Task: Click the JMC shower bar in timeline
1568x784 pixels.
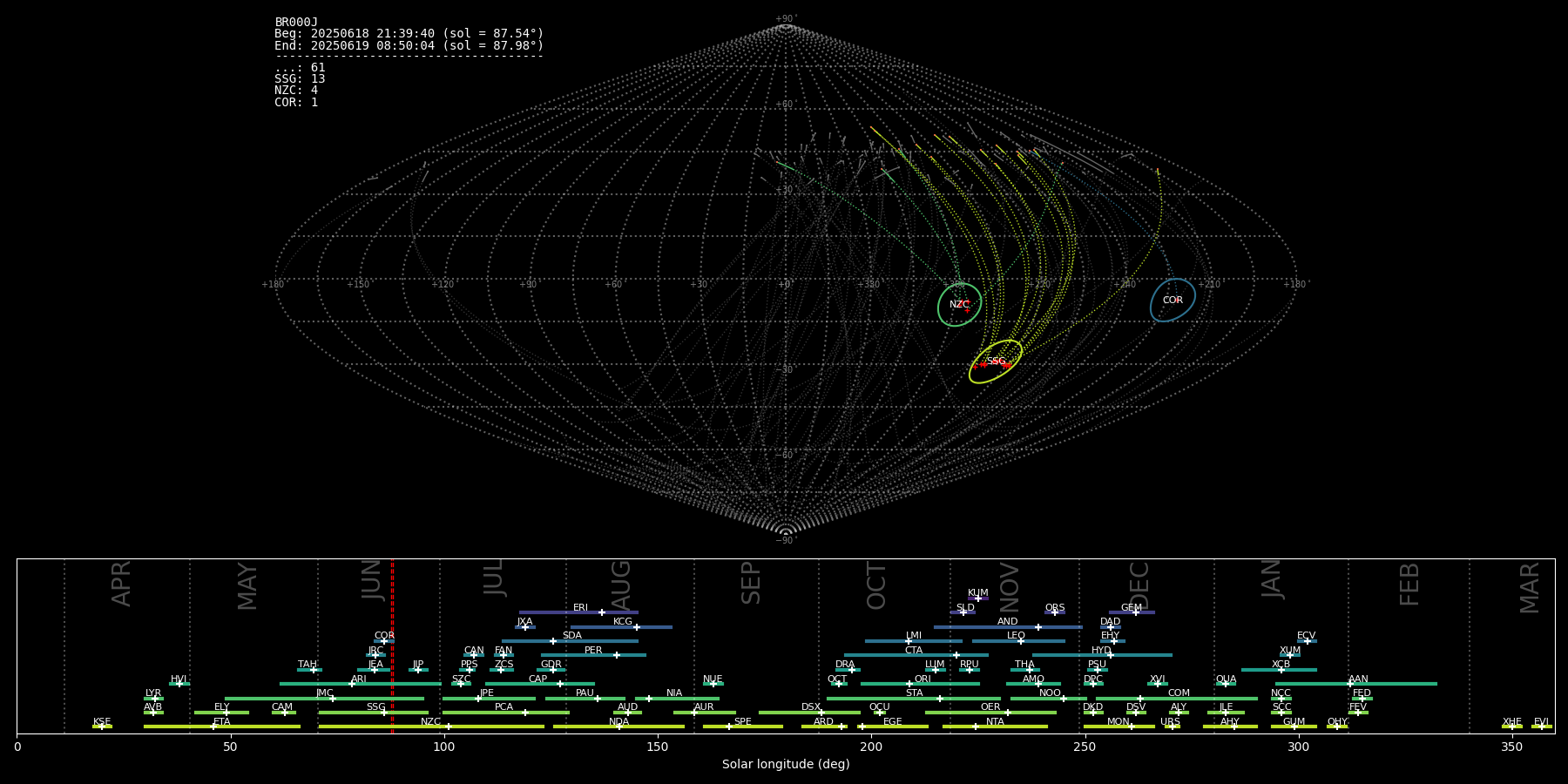Action: click(325, 699)
